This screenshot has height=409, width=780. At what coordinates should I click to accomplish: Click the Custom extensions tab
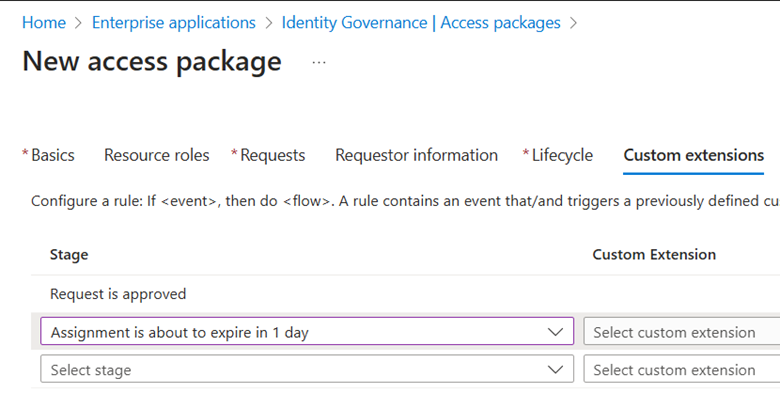[693, 155]
